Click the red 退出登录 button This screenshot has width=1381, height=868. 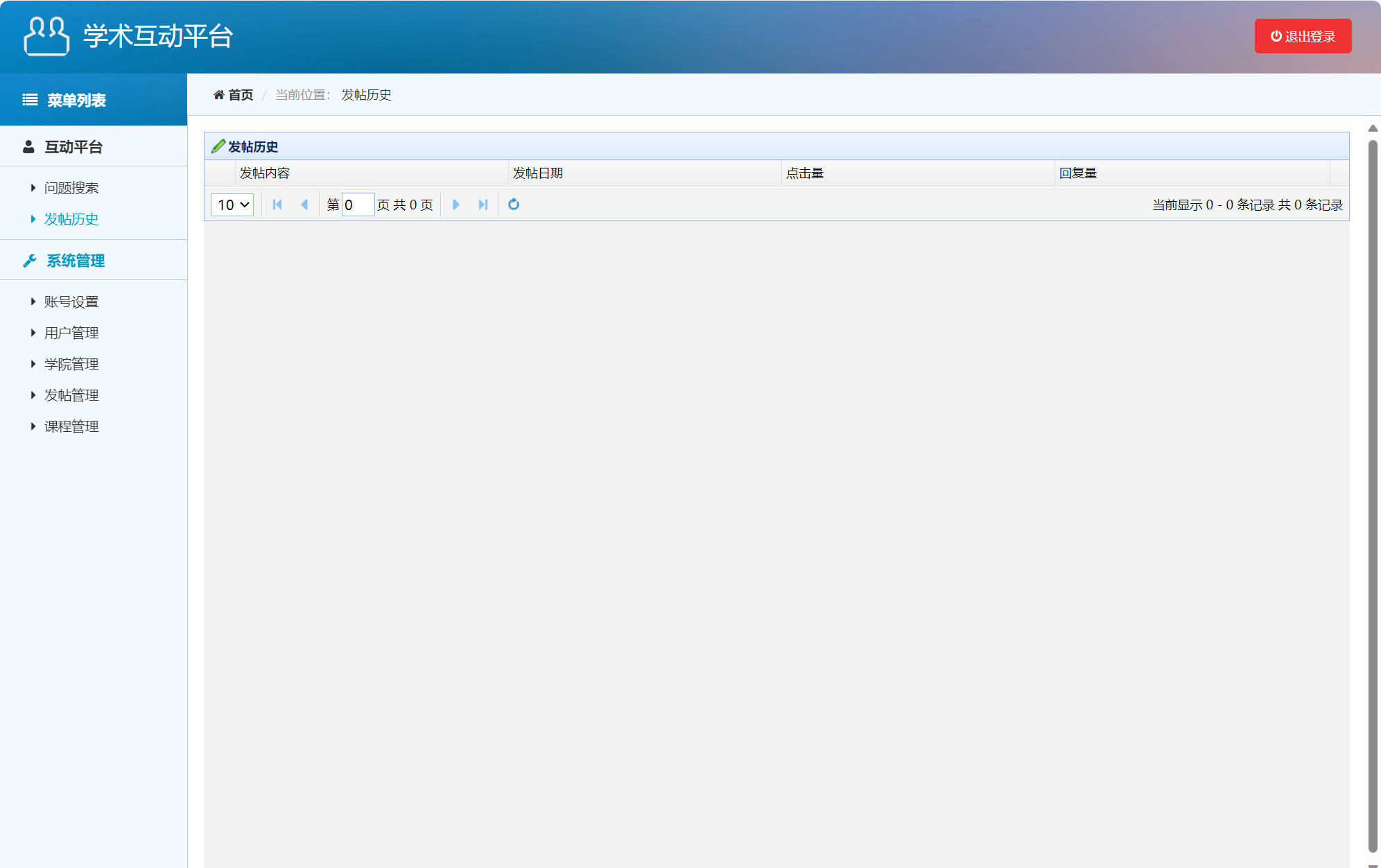pos(1302,36)
